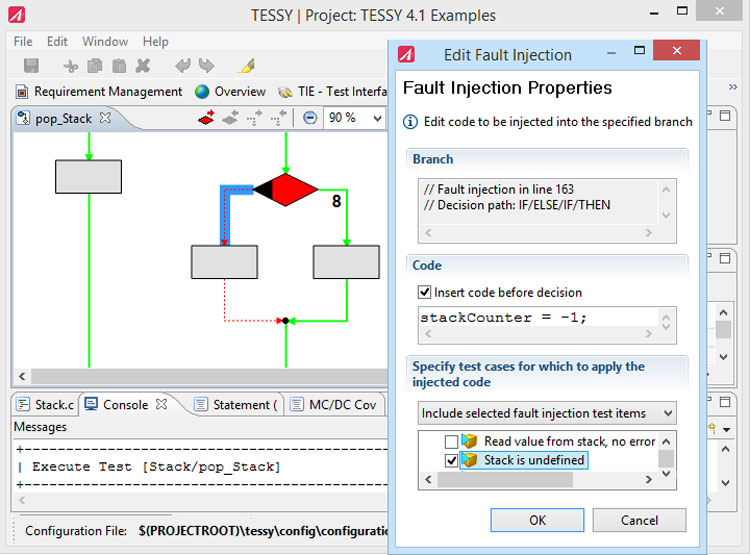This screenshot has height=555, width=750.
Task: Click the Configuration File path text
Action: [x=264, y=531]
